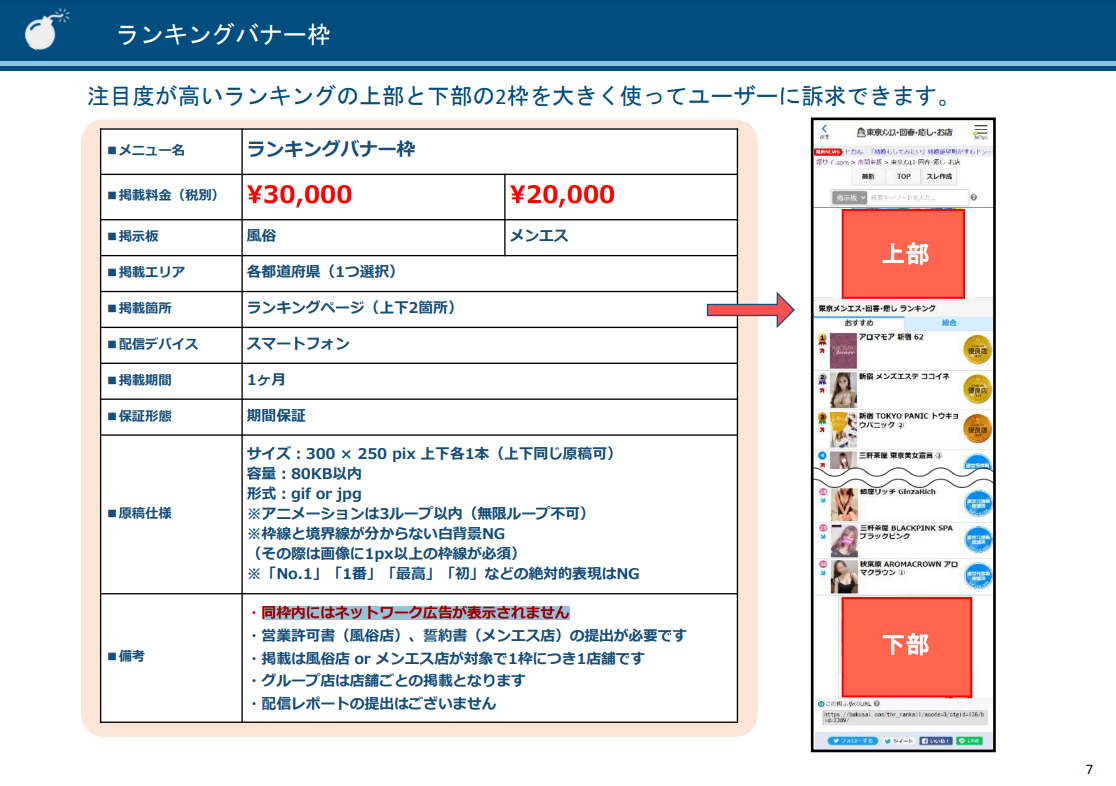Viewport: 1116px width, 786px height.
Task: Click the blue badge on BLACKPINK SPA row
Action: click(x=978, y=540)
